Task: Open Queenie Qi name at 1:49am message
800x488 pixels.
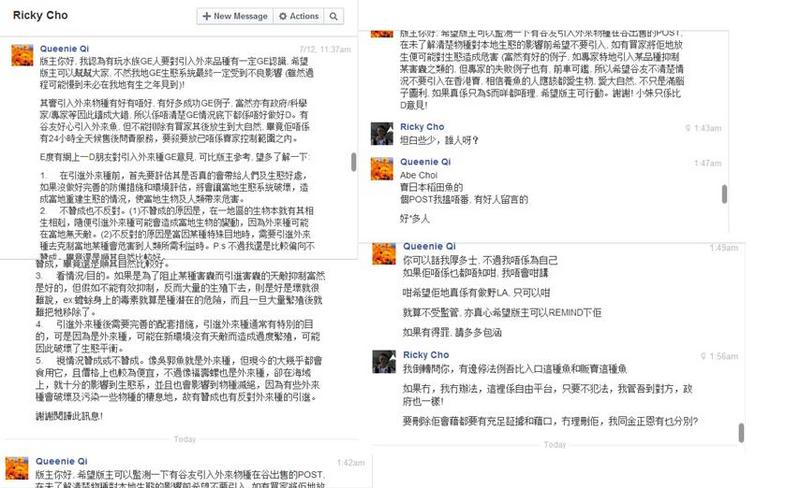Action: click(429, 246)
